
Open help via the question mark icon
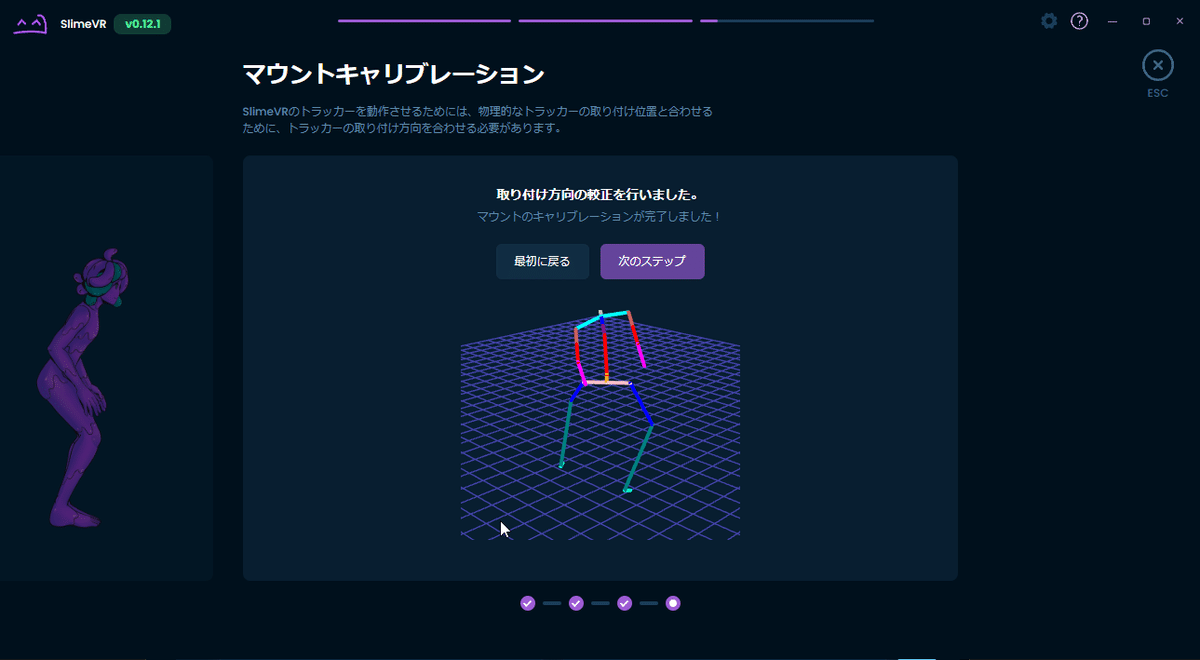pos(1079,21)
